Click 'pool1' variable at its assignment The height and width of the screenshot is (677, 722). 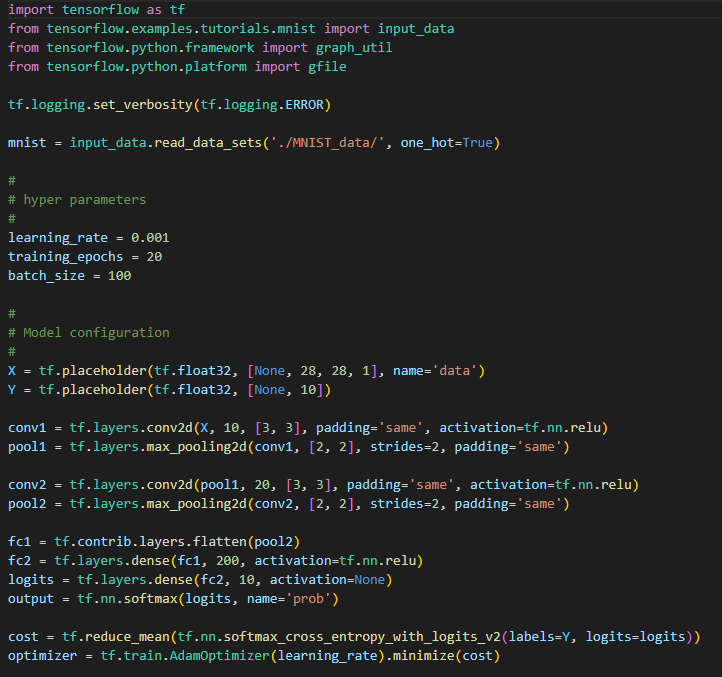27,447
